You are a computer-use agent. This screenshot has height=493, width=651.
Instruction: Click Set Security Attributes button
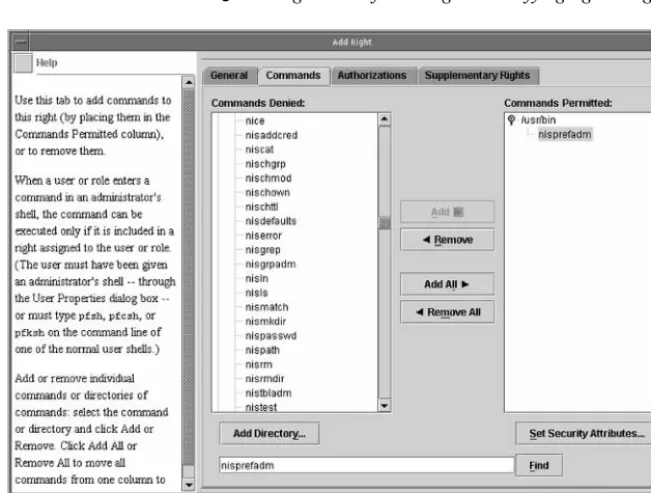click(585, 433)
